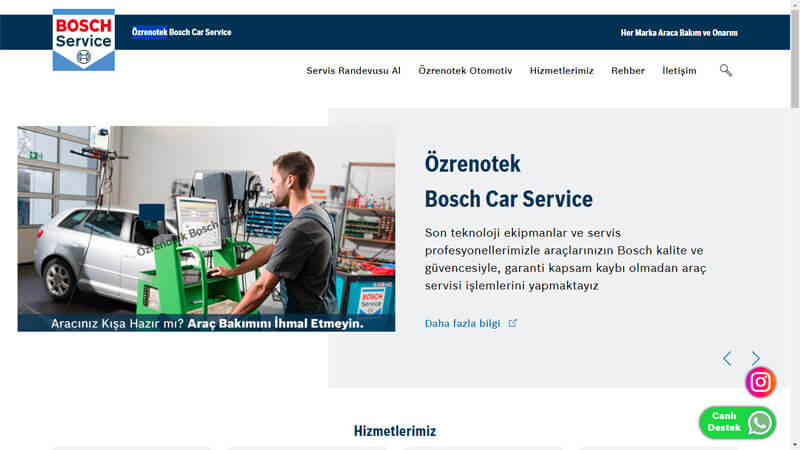Image resolution: width=800 pixels, height=450 pixels.
Task: Click the mechanic workshop slide image
Action: pos(206,228)
